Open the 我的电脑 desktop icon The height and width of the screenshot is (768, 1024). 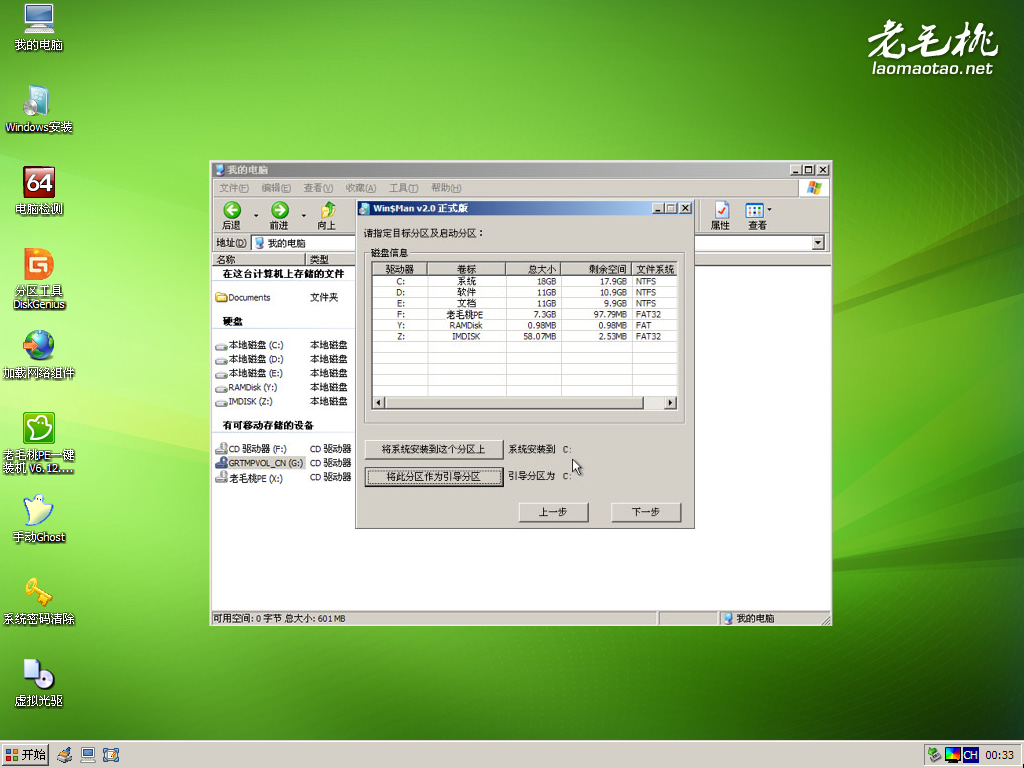coord(39,27)
